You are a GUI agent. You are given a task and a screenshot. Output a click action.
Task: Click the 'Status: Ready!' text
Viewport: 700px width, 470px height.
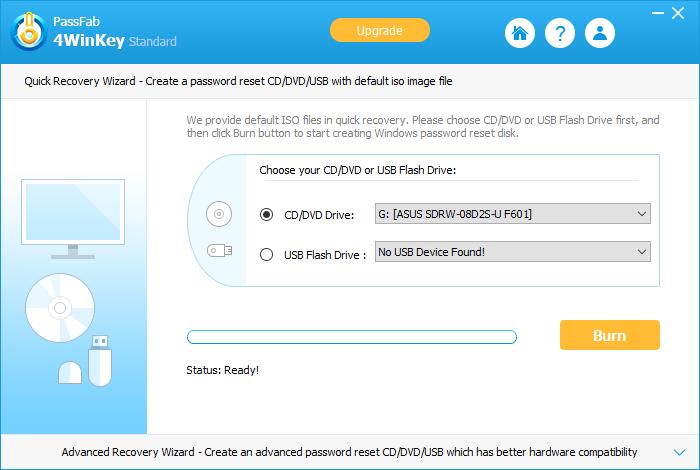[x=222, y=370]
